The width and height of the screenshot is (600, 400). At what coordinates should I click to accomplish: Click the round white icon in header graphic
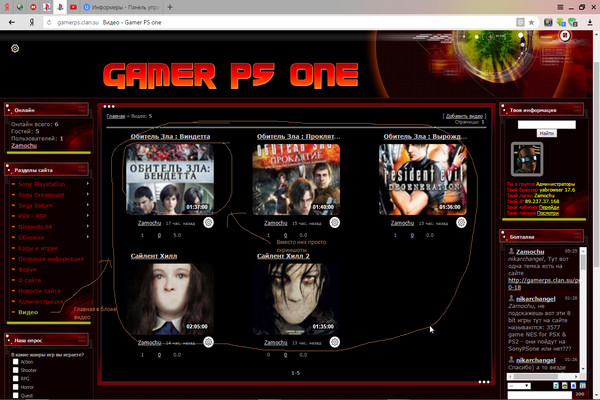[565, 36]
